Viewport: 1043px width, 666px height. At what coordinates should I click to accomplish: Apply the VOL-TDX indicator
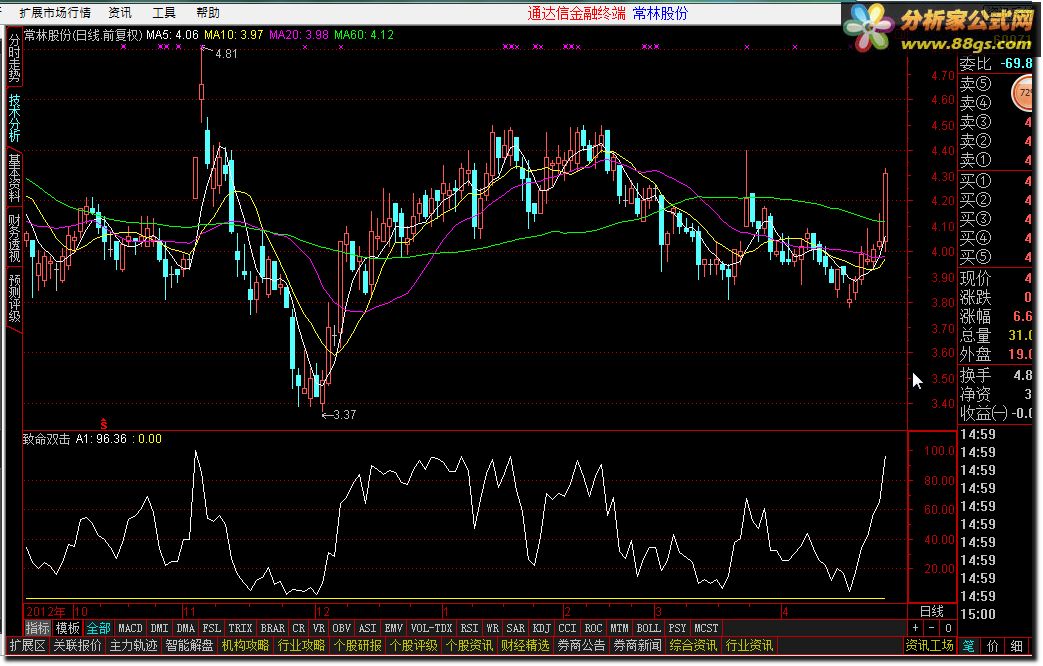(x=432, y=628)
